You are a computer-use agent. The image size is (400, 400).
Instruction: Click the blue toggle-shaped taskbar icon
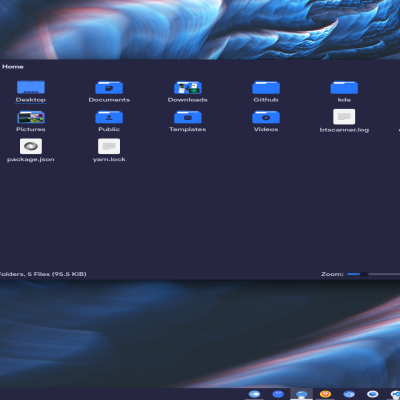254,394
